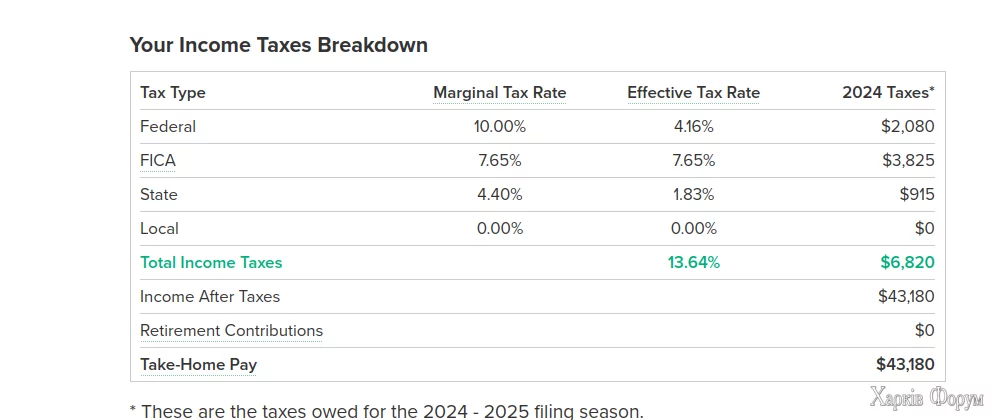Select the FICA tax type label
Screen dimensions: 999x420
pos(158,161)
